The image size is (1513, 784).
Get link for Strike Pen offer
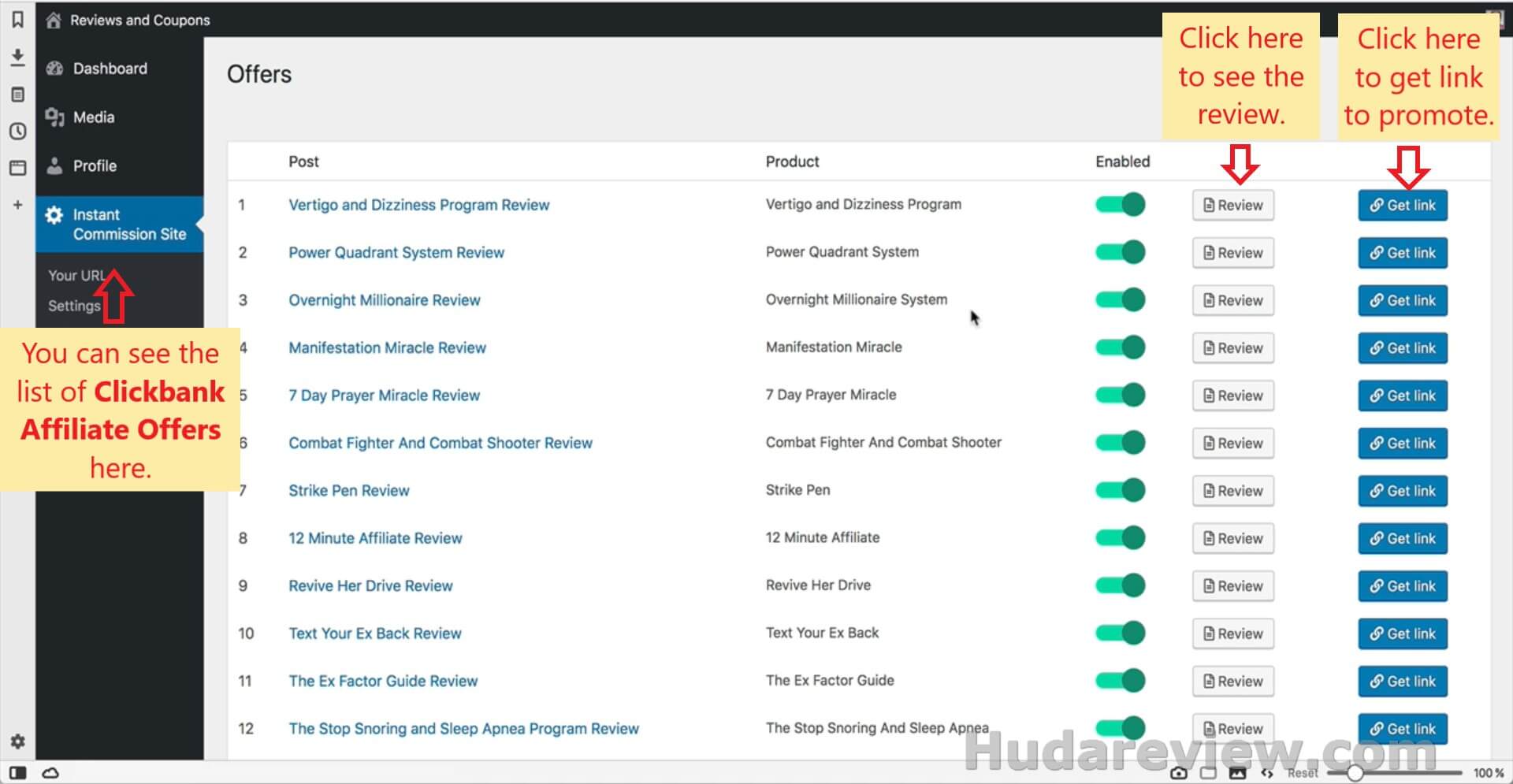(1403, 491)
